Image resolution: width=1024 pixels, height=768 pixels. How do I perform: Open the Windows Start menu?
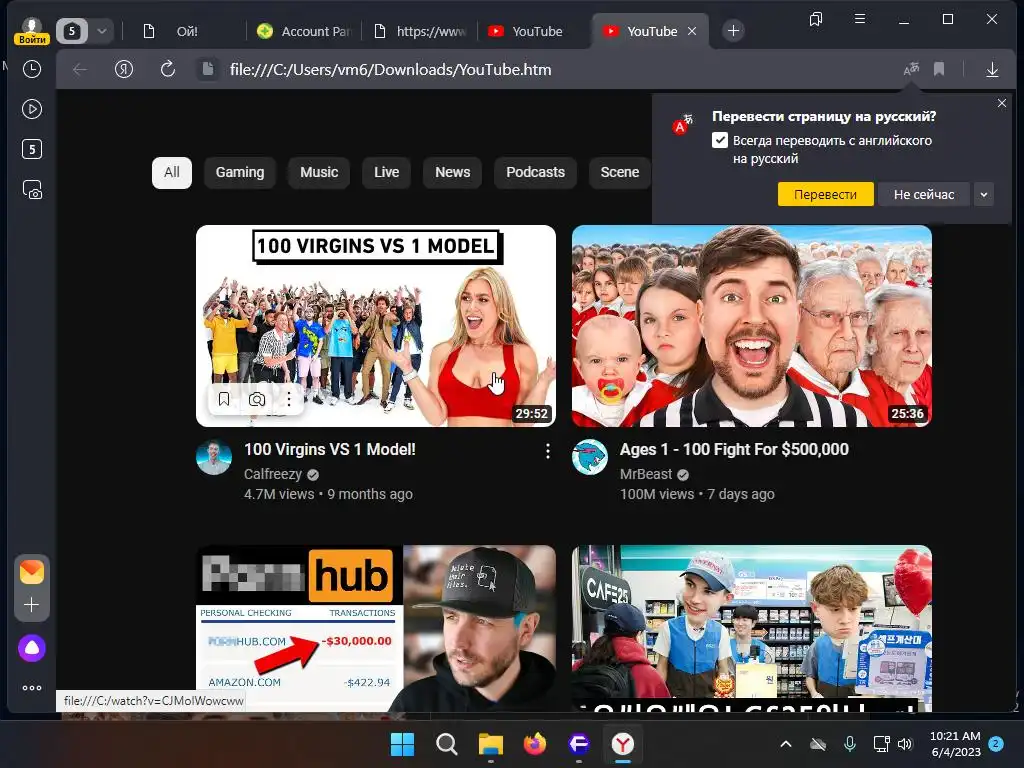click(402, 744)
